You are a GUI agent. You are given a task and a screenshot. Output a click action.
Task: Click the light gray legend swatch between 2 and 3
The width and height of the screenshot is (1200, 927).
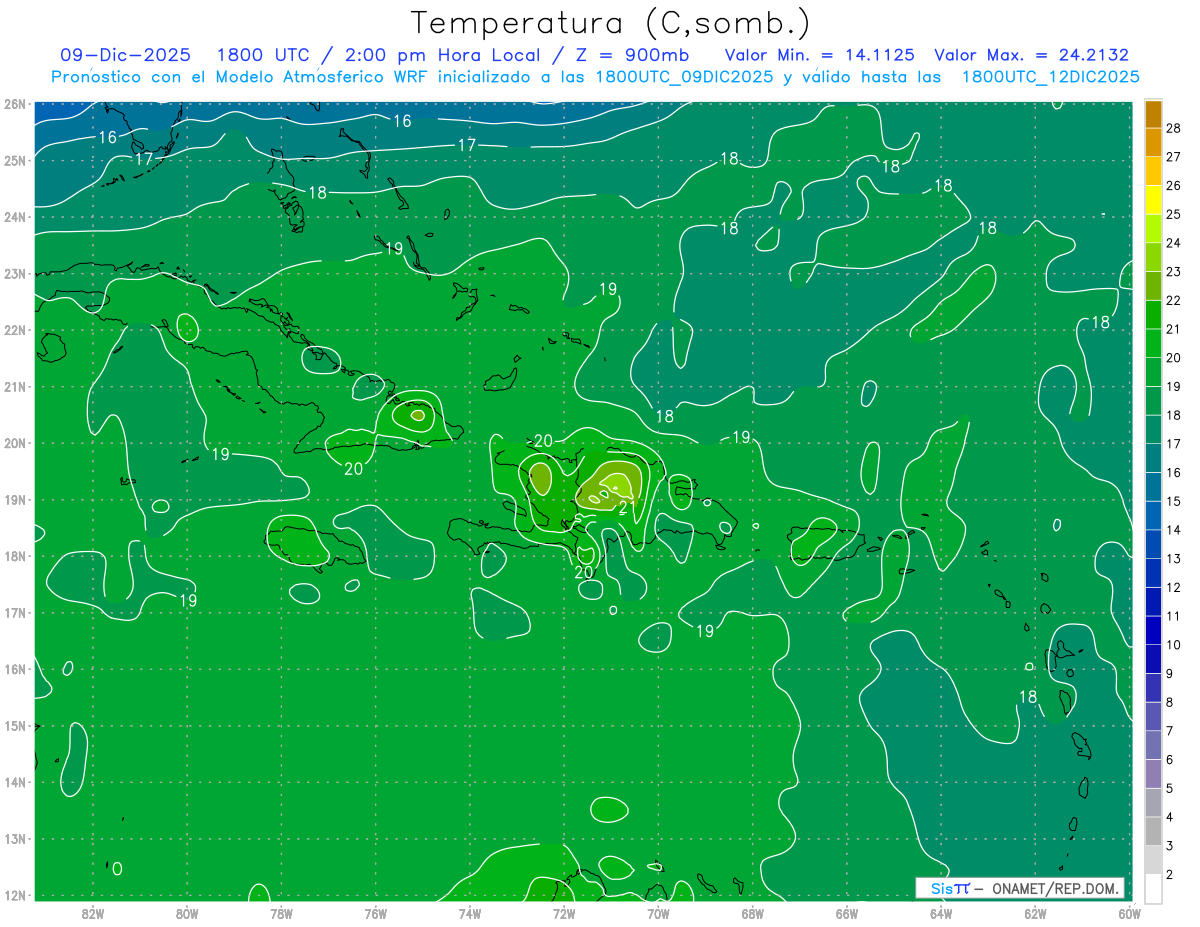click(1153, 860)
